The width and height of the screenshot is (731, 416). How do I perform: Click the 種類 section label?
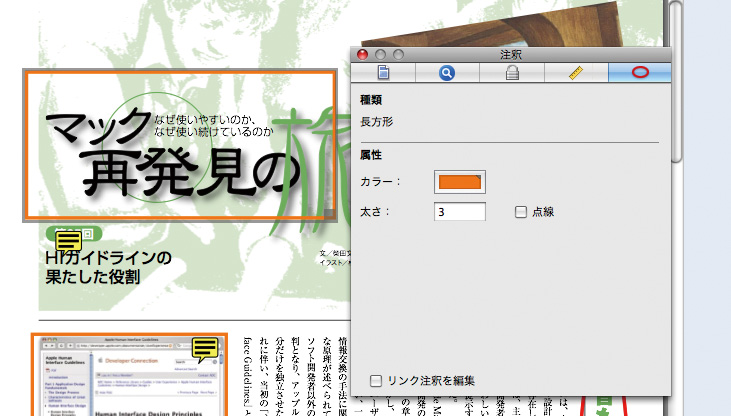tap(371, 100)
